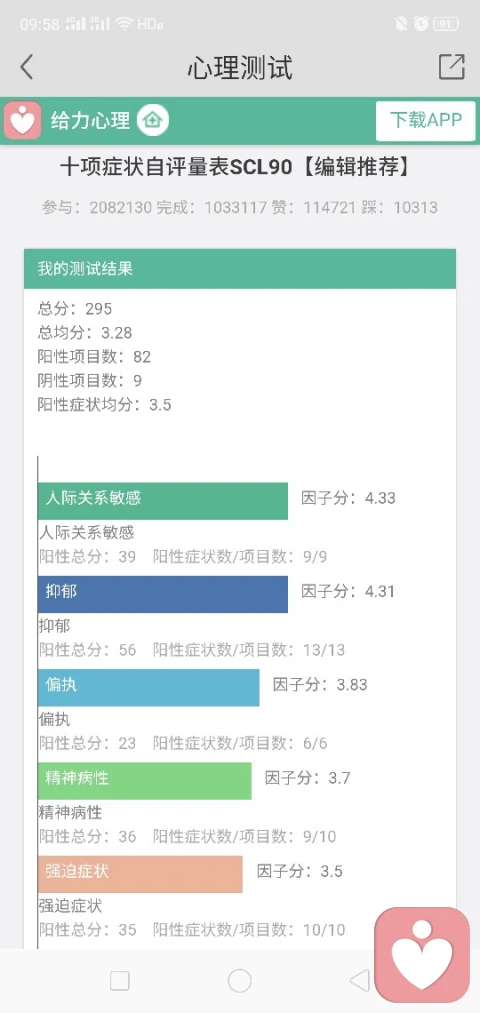Click the 下载APP button
Image resolution: width=480 pixels, height=1013 pixels.
click(x=426, y=120)
